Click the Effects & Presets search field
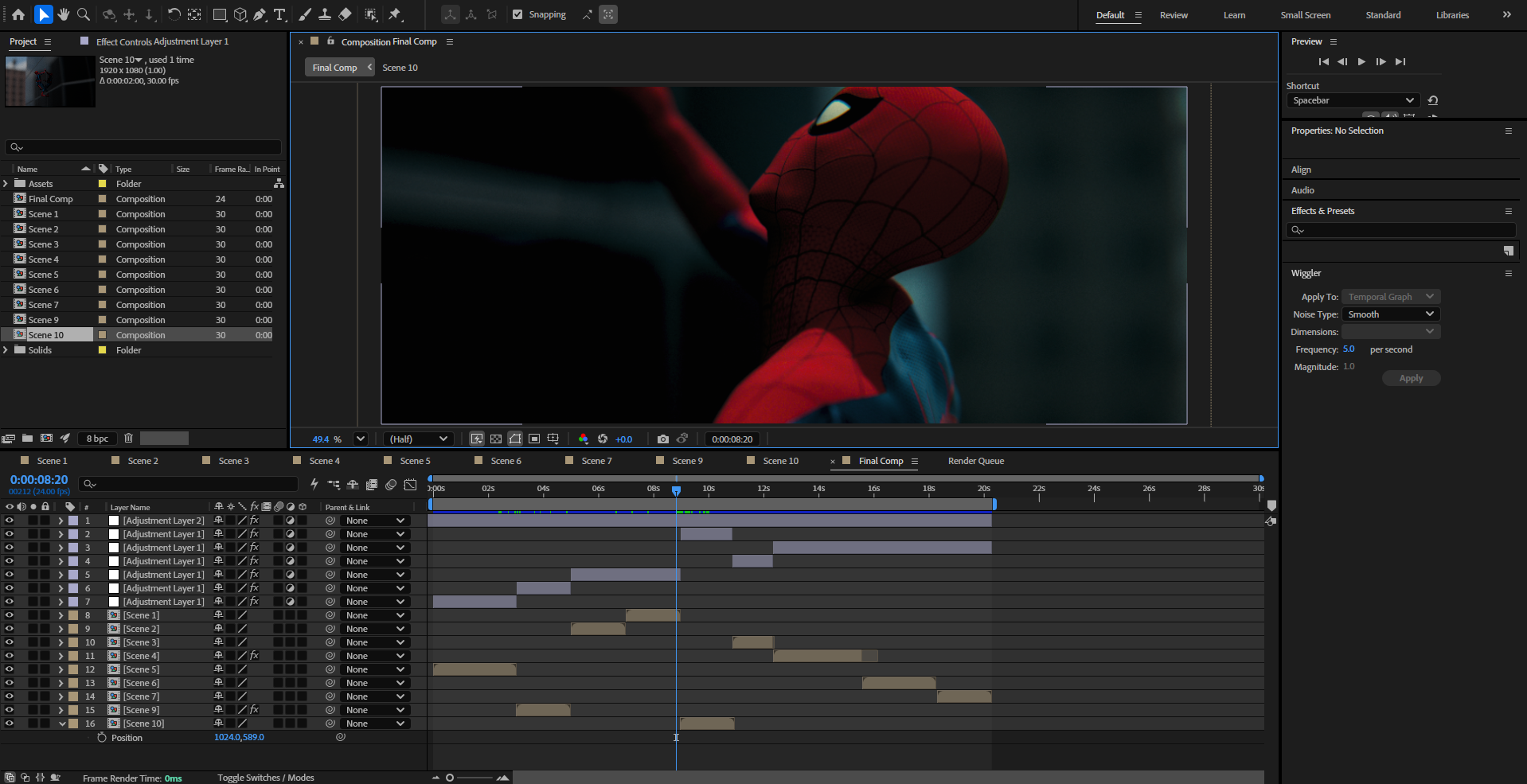1527x784 pixels. tap(1400, 230)
